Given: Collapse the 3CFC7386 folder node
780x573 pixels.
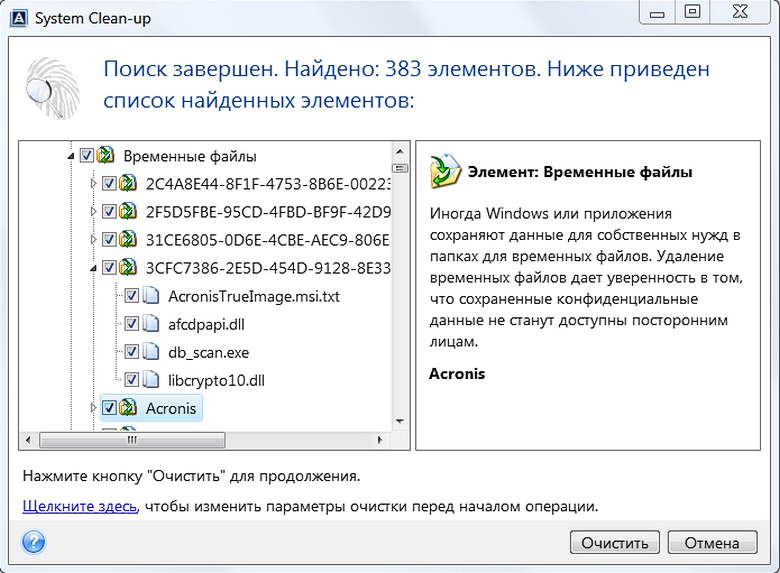Looking at the screenshot, I should (x=94, y=268).
